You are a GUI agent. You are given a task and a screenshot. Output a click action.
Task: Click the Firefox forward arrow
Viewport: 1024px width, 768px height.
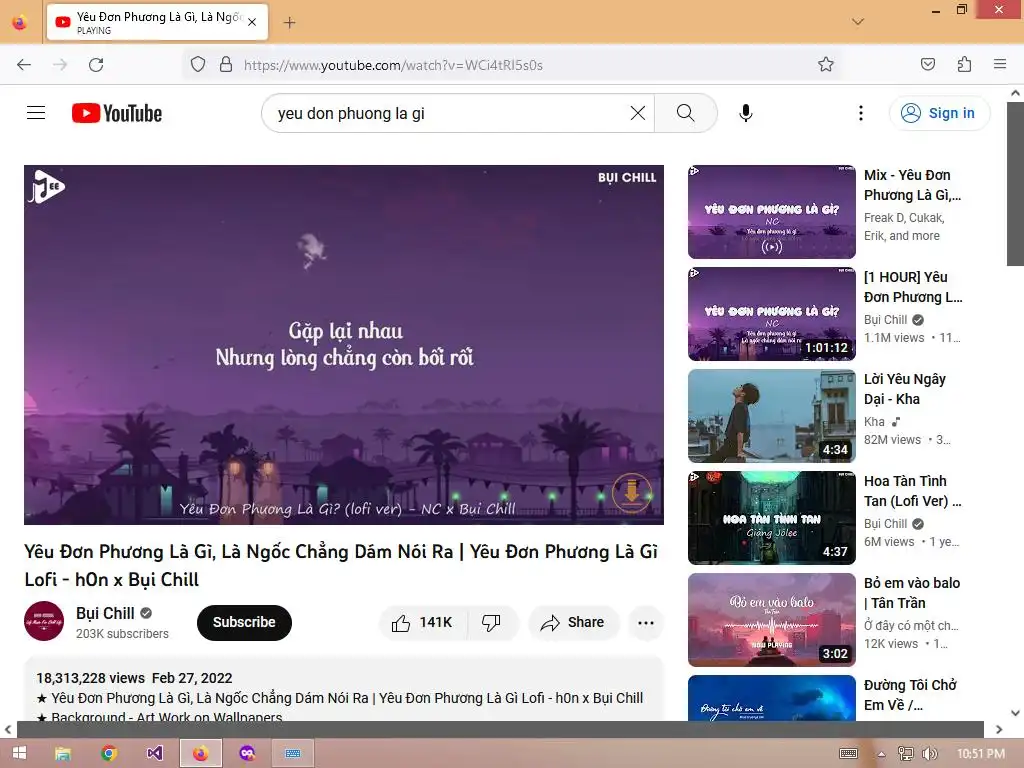pyautogui.click(x=60, y=65)
